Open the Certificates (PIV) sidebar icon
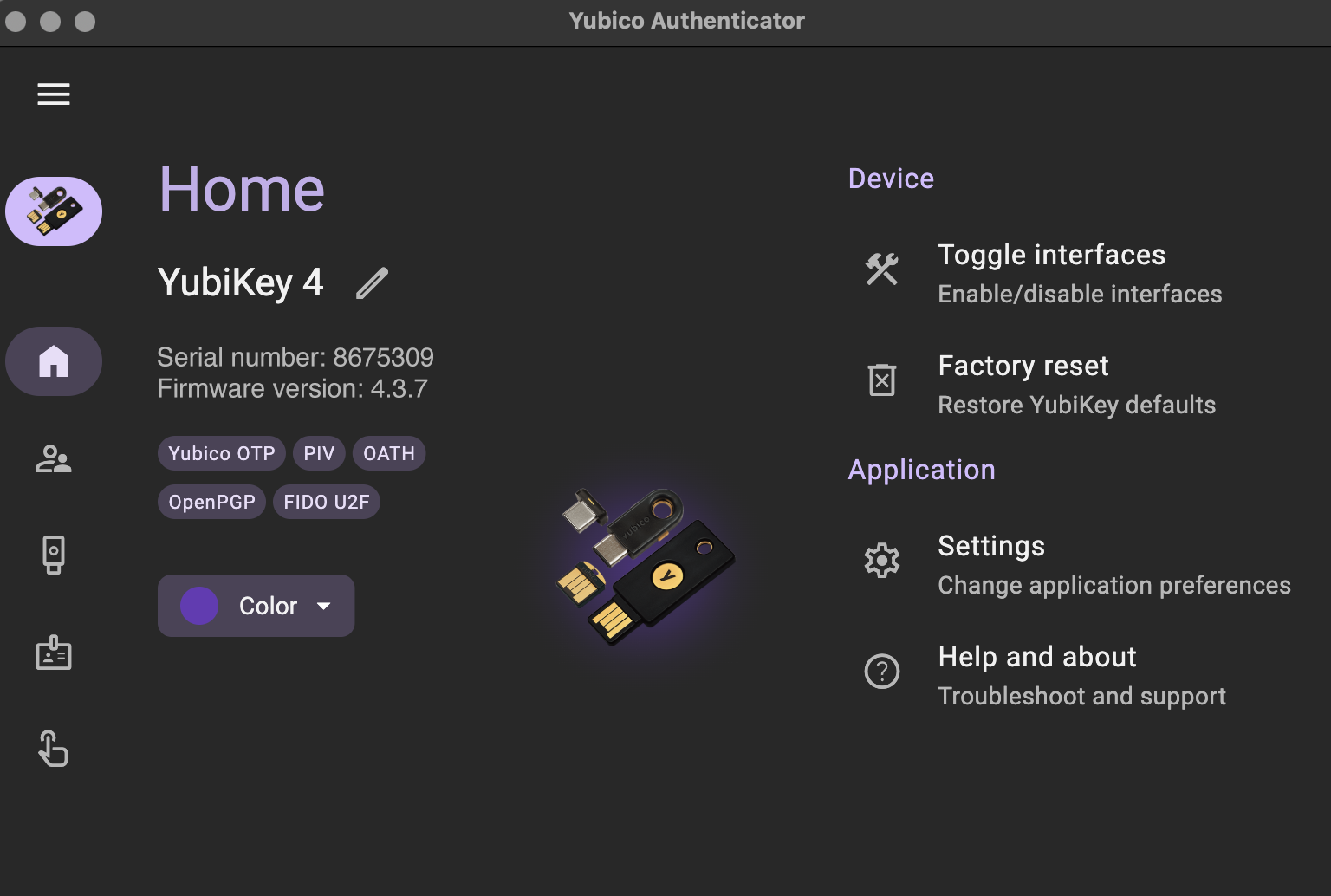 [x=54, y=653]
